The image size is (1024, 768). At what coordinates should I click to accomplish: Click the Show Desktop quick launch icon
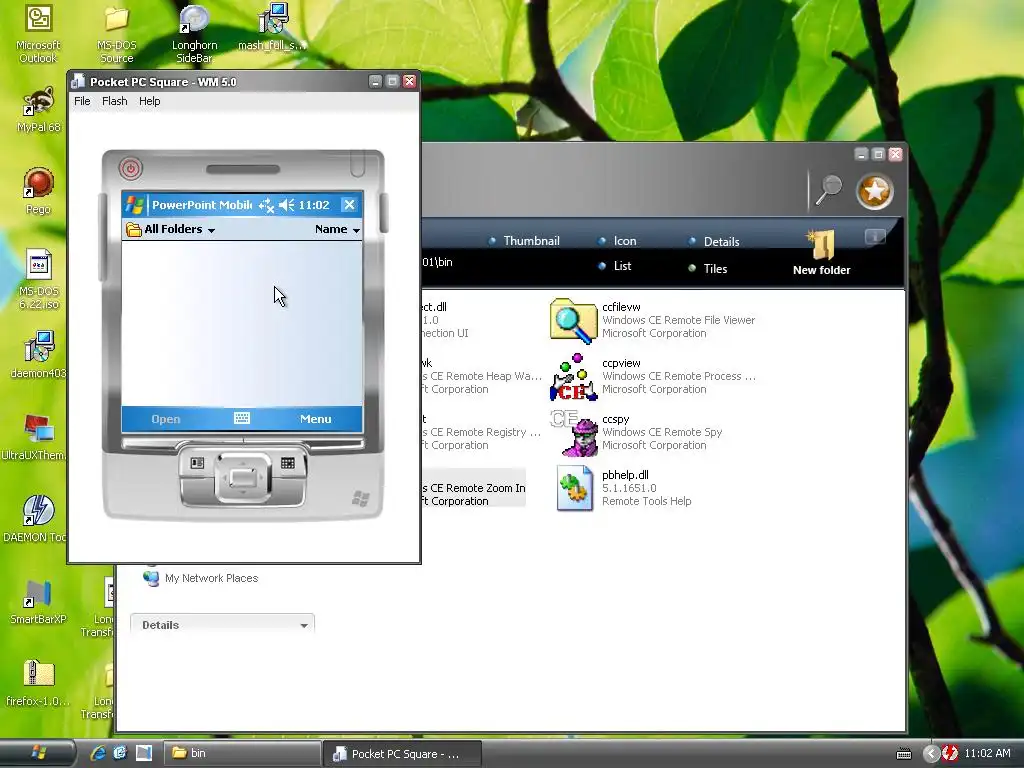point(144,753)
